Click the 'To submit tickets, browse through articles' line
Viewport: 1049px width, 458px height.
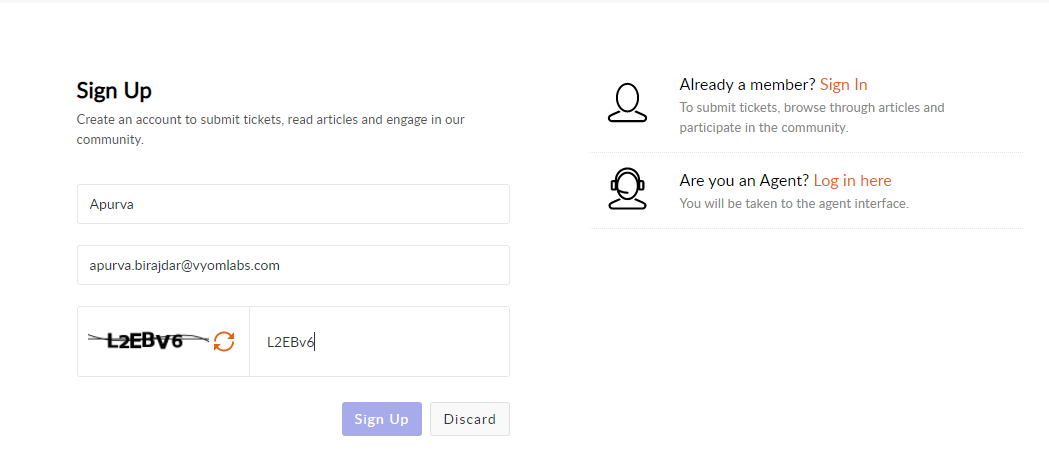pos(812,107)
